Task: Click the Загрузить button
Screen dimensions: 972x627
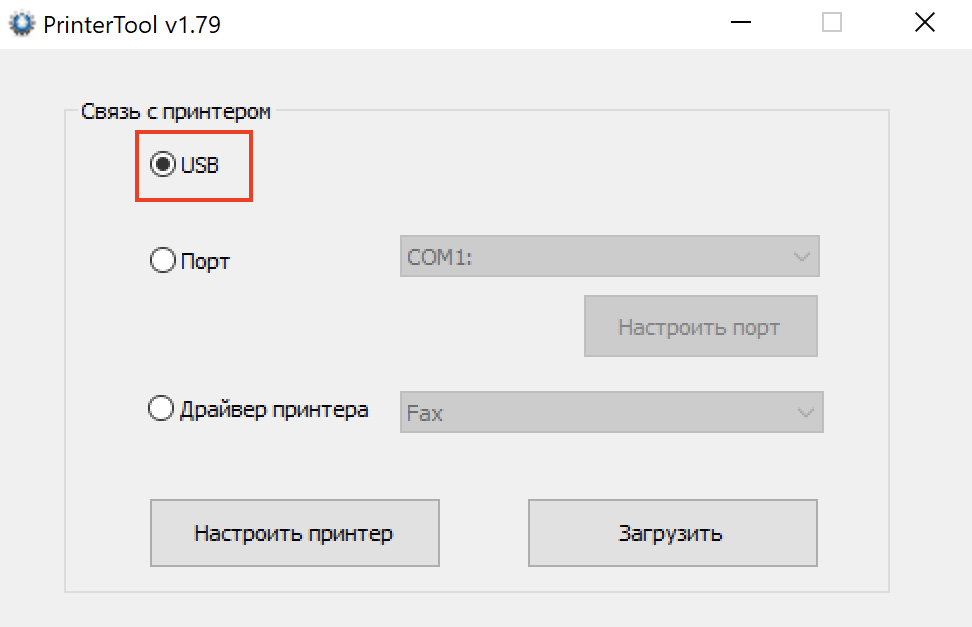Action: coord(672,533)
